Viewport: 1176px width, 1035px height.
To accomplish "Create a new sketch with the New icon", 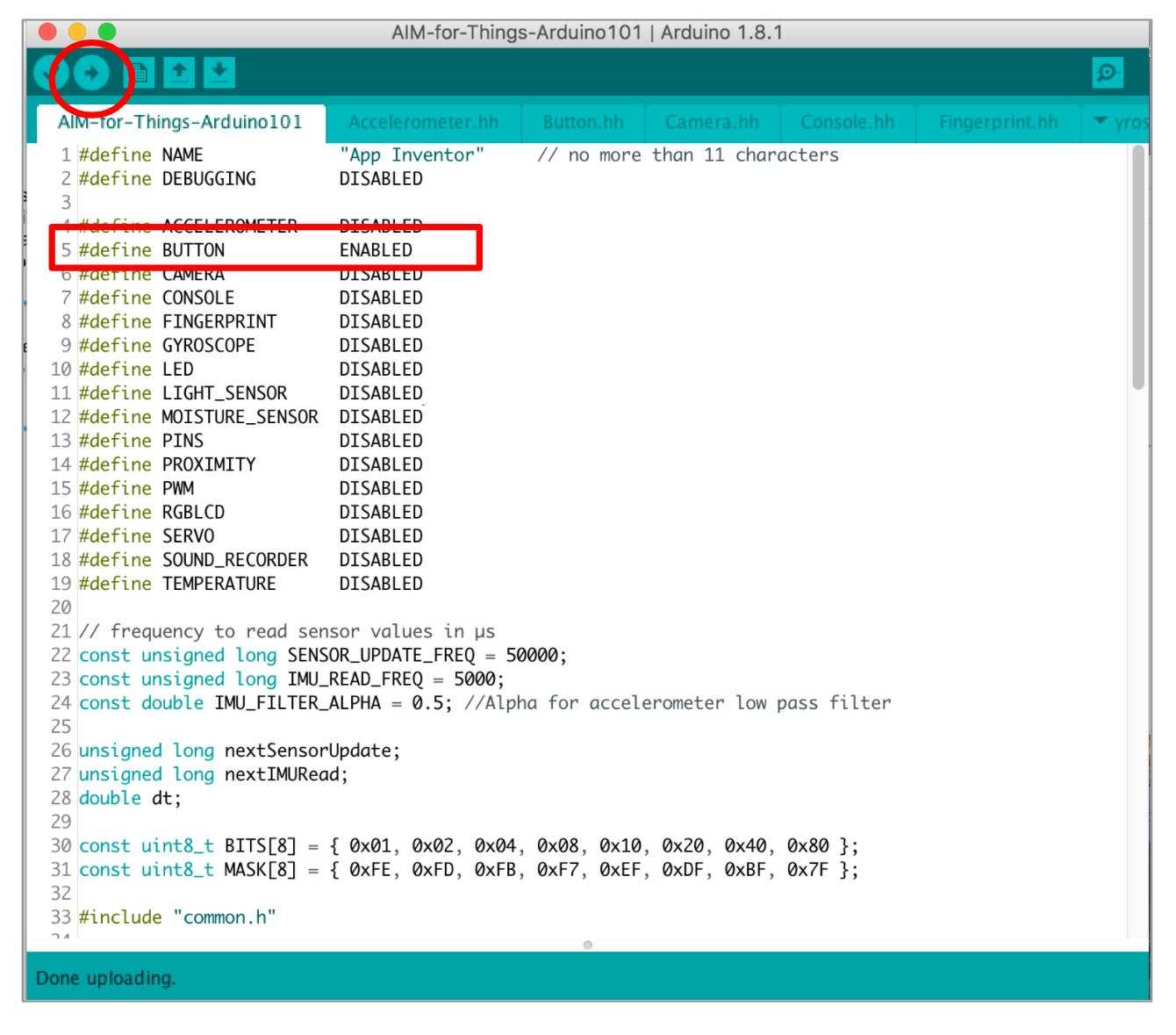I will pos(140,73).
